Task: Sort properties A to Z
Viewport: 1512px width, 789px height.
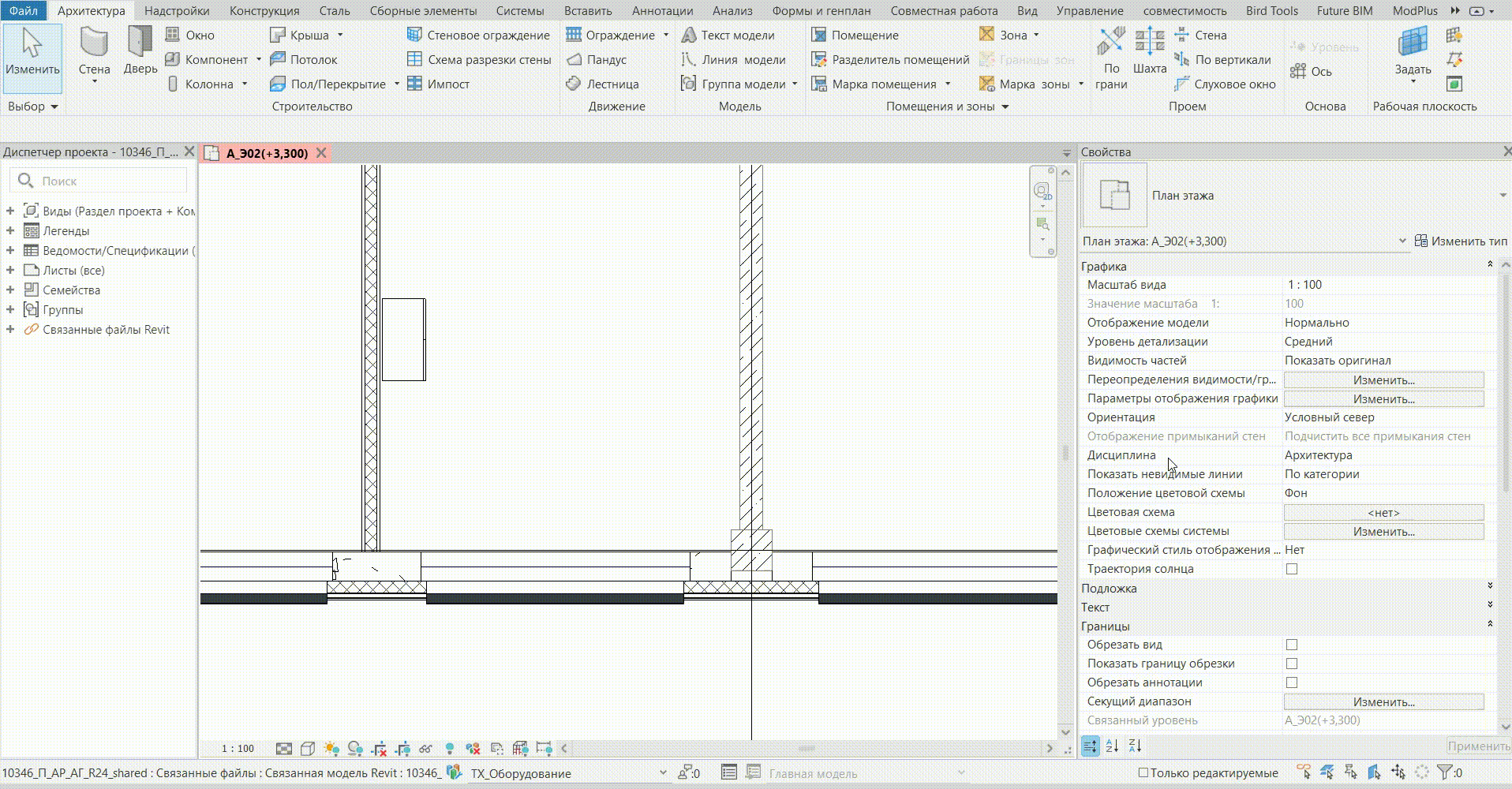Action: coord(1113,746)
